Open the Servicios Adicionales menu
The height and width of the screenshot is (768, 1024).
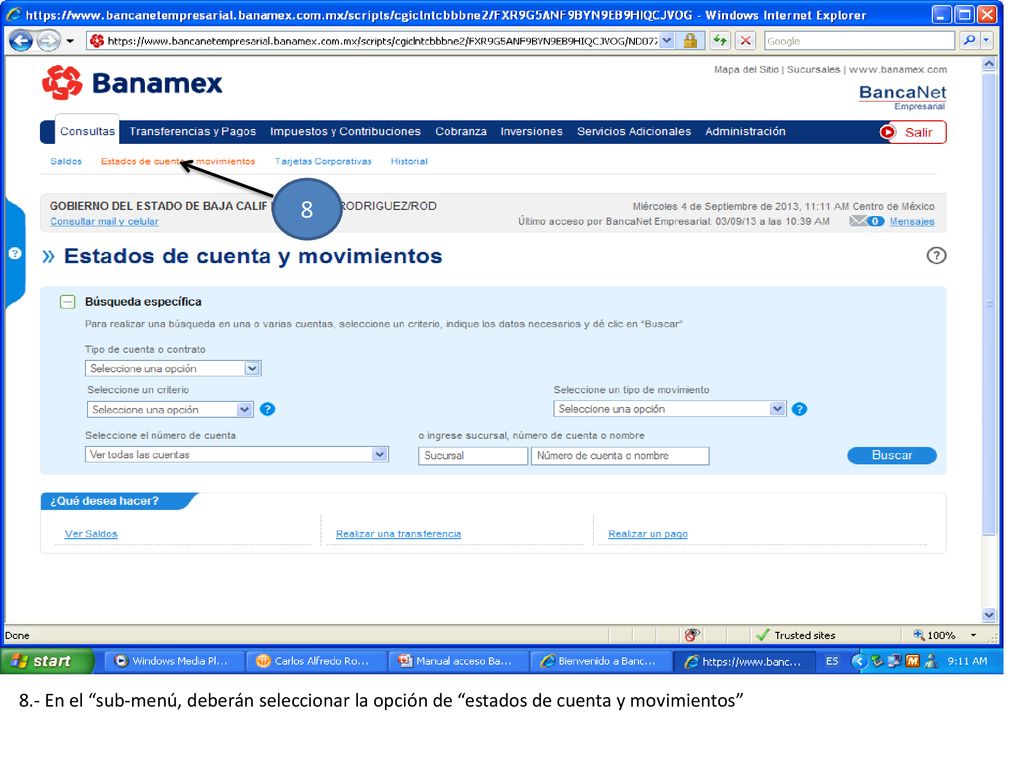click(633, 131)
